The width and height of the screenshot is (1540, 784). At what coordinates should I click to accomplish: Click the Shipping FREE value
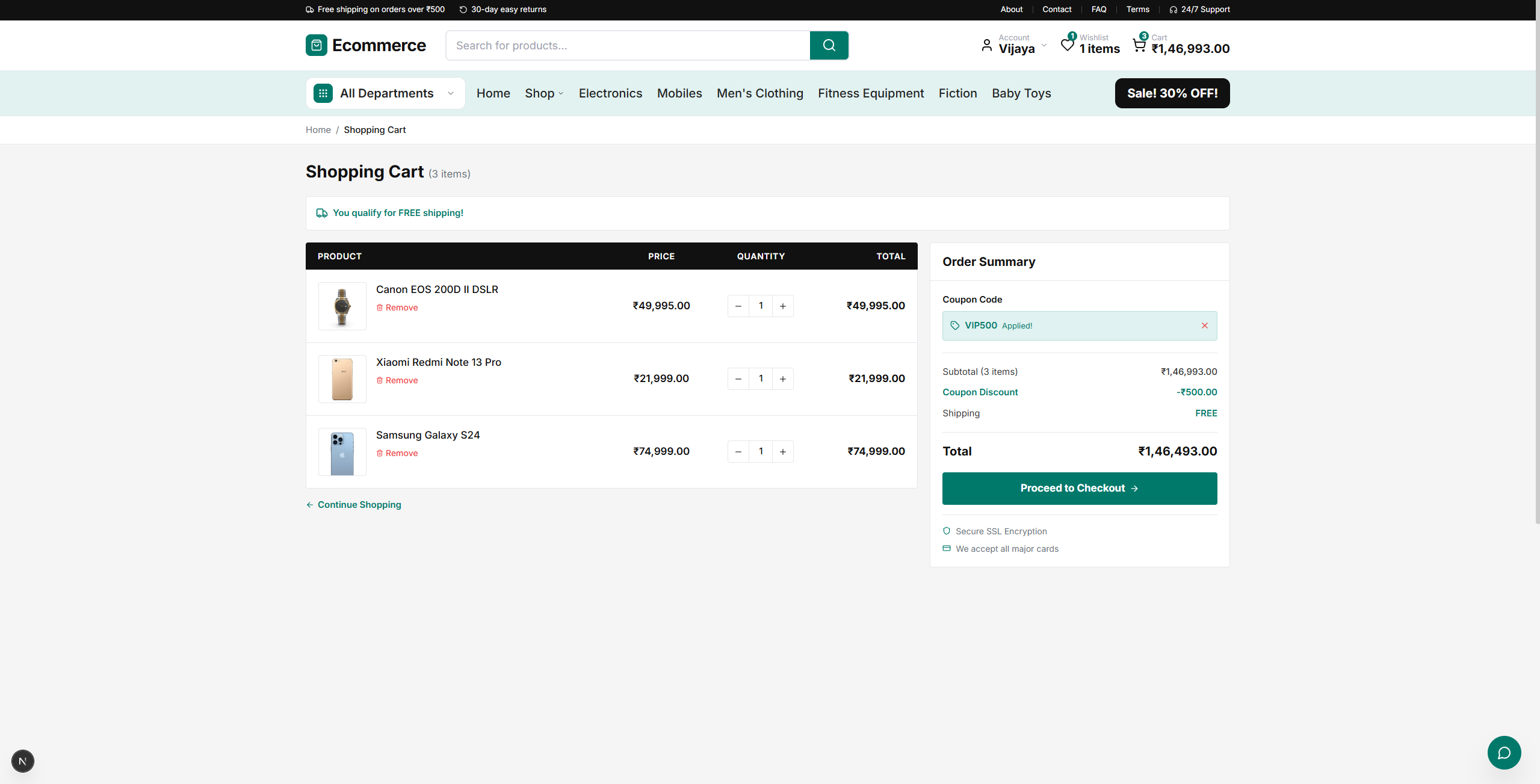coord(1206,413)
